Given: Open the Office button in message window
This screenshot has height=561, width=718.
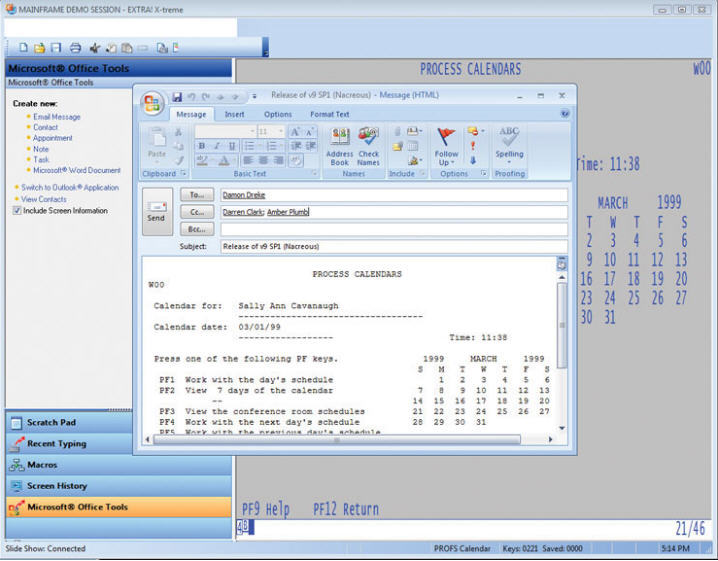Looking at the screenshot, I should (x=152, y=103).
